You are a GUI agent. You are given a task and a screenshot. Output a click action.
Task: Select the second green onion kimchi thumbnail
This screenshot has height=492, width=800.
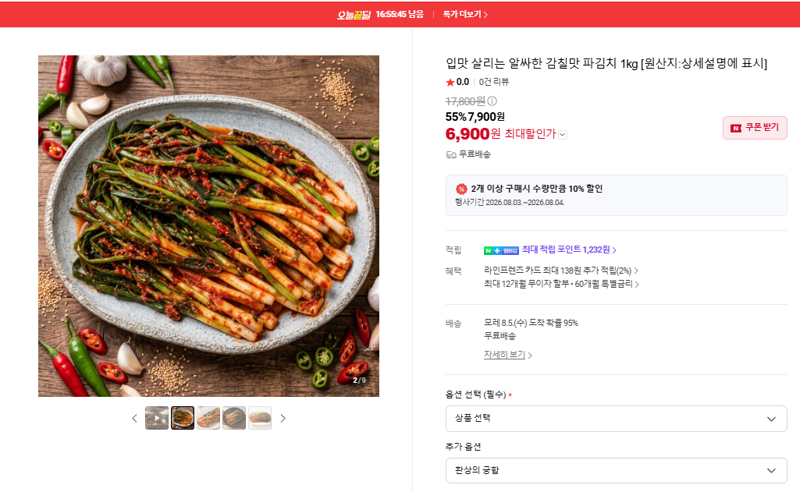[183, 418]
